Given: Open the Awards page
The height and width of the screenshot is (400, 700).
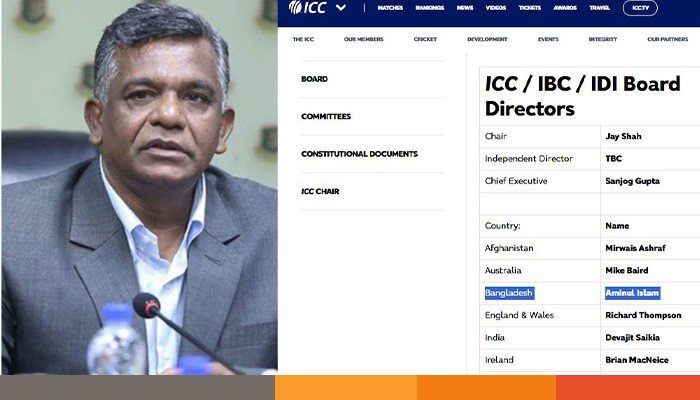Looking at the screenshot, I should click(x=565, y=8).
